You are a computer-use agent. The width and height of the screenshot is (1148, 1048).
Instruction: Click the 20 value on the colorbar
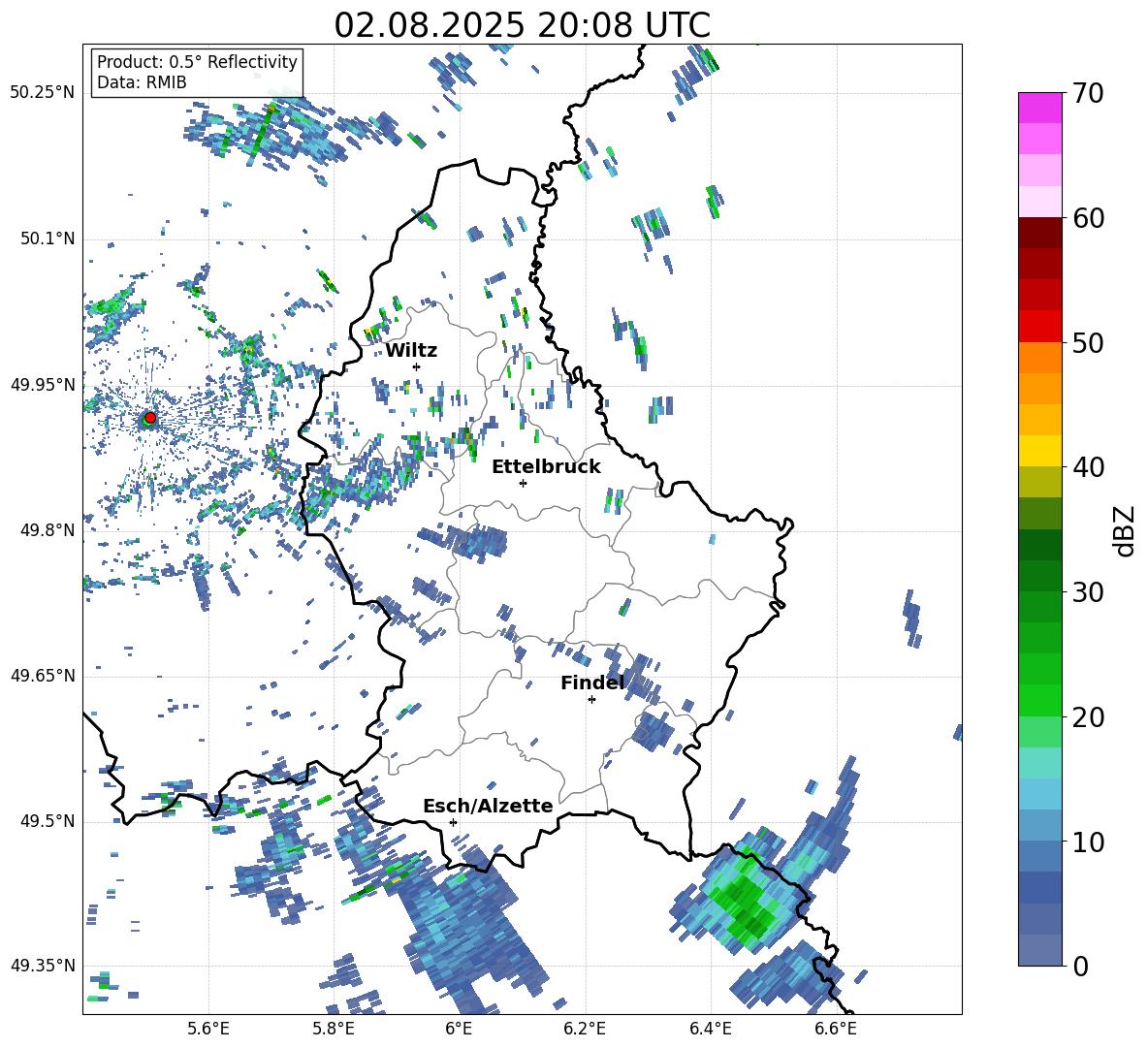[1088, 717]
